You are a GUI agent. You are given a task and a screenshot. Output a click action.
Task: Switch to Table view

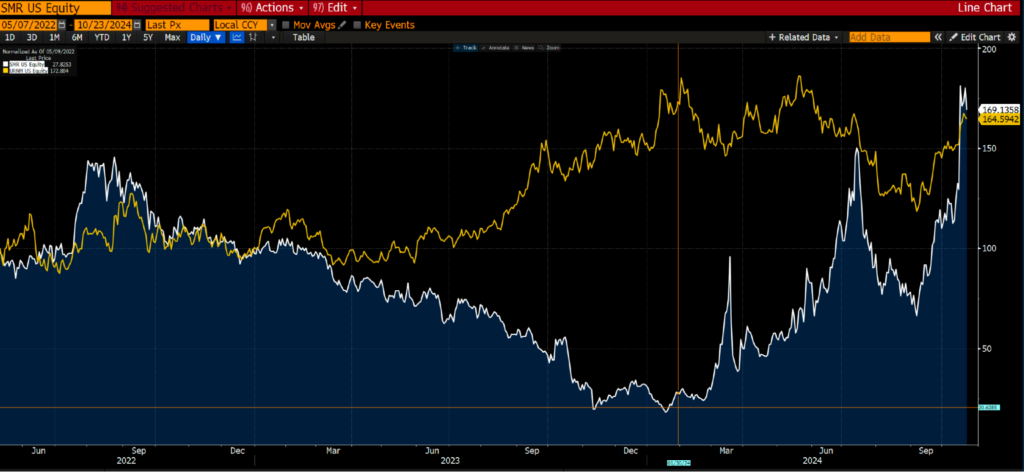pyautogui.click(x=303, y=37)
